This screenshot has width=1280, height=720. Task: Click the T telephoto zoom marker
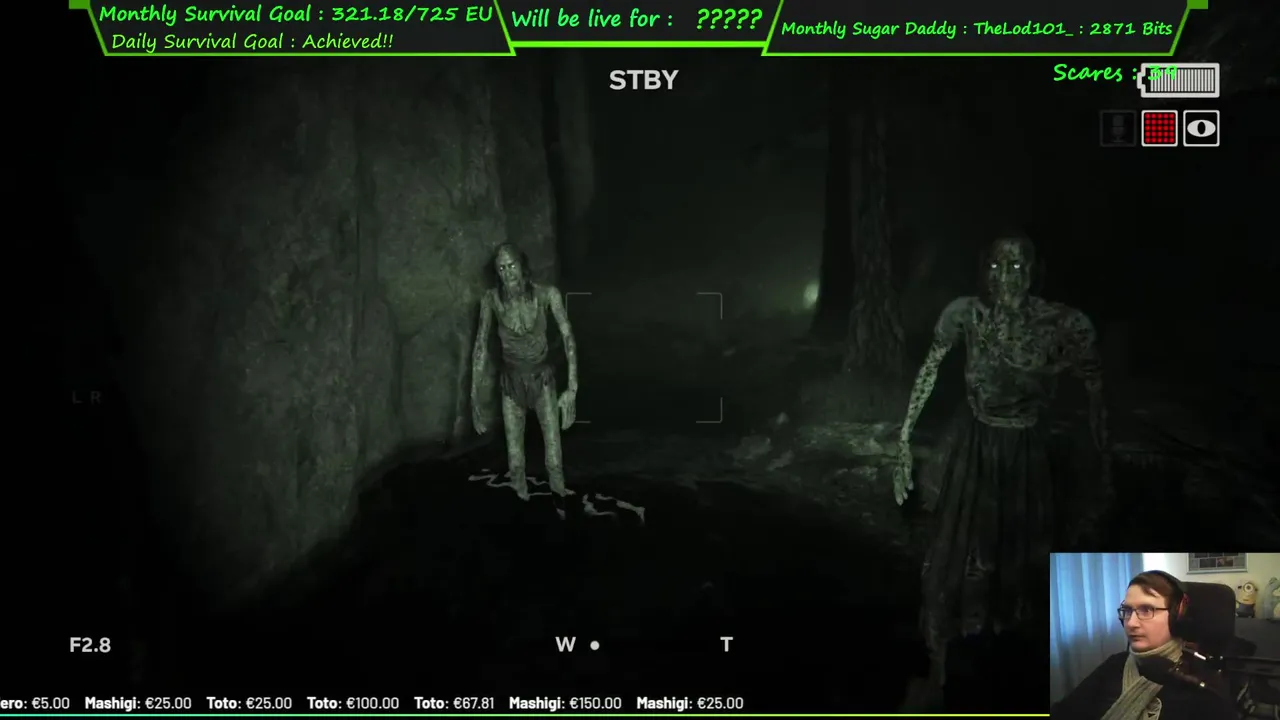[727, 645]
